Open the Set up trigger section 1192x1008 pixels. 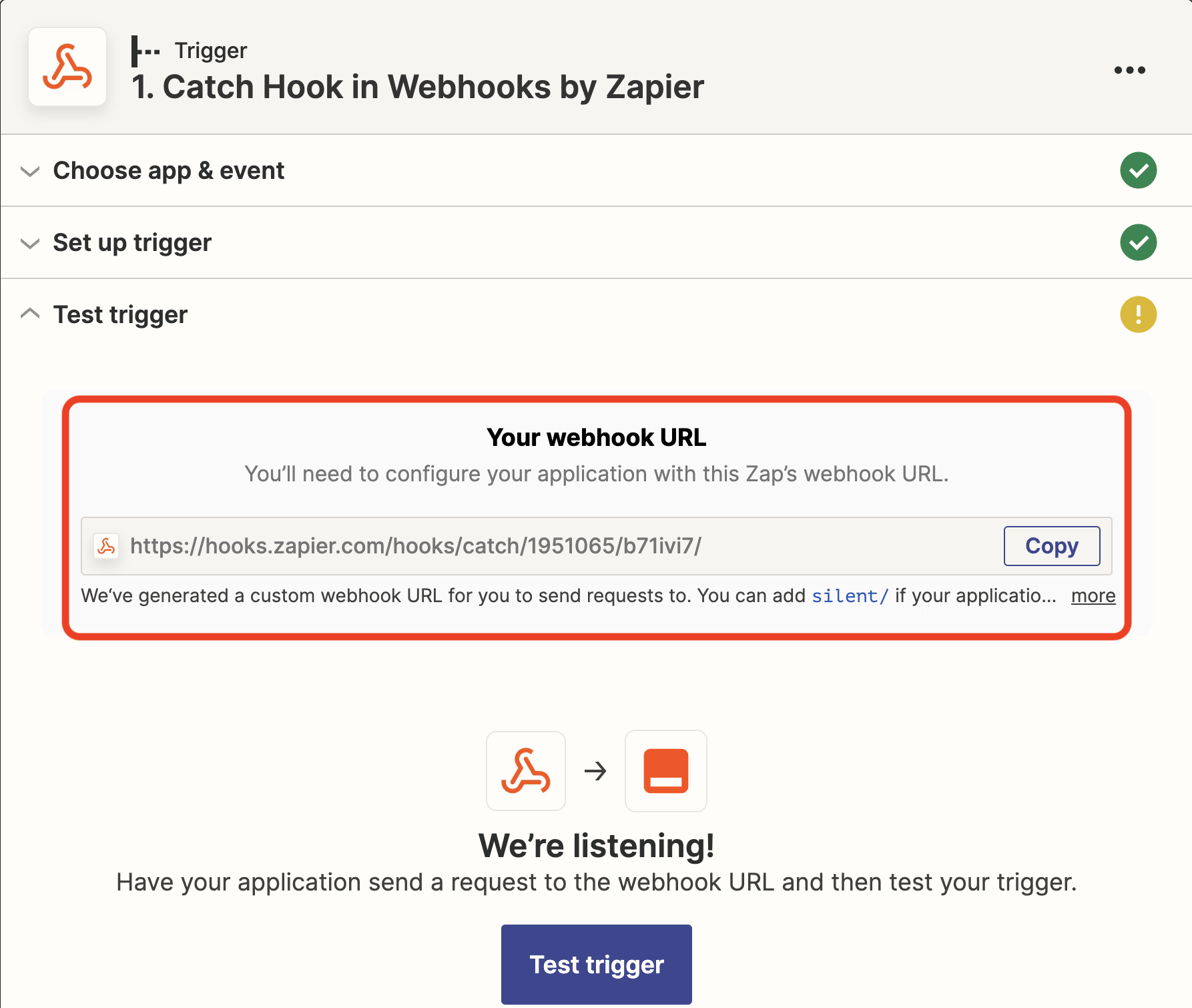coord(132,243)
